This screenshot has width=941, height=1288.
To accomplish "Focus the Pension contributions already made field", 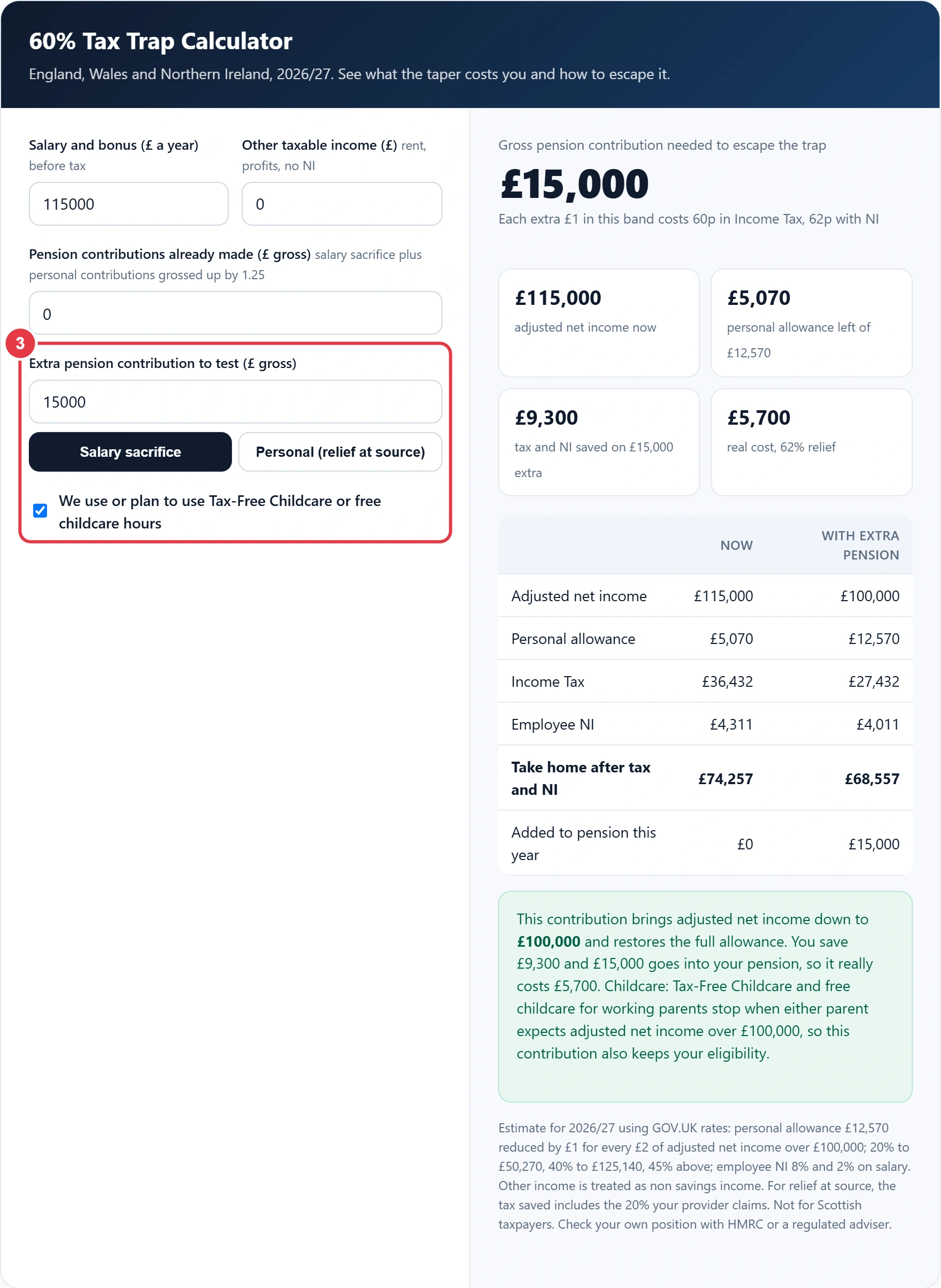I will (235, 313).
